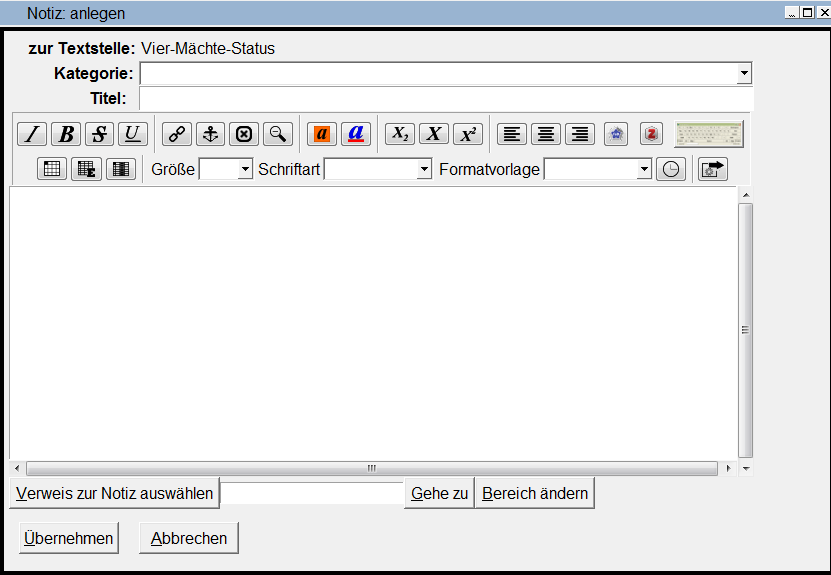Apply strikethrough formatting

click(x=99, y=134)
